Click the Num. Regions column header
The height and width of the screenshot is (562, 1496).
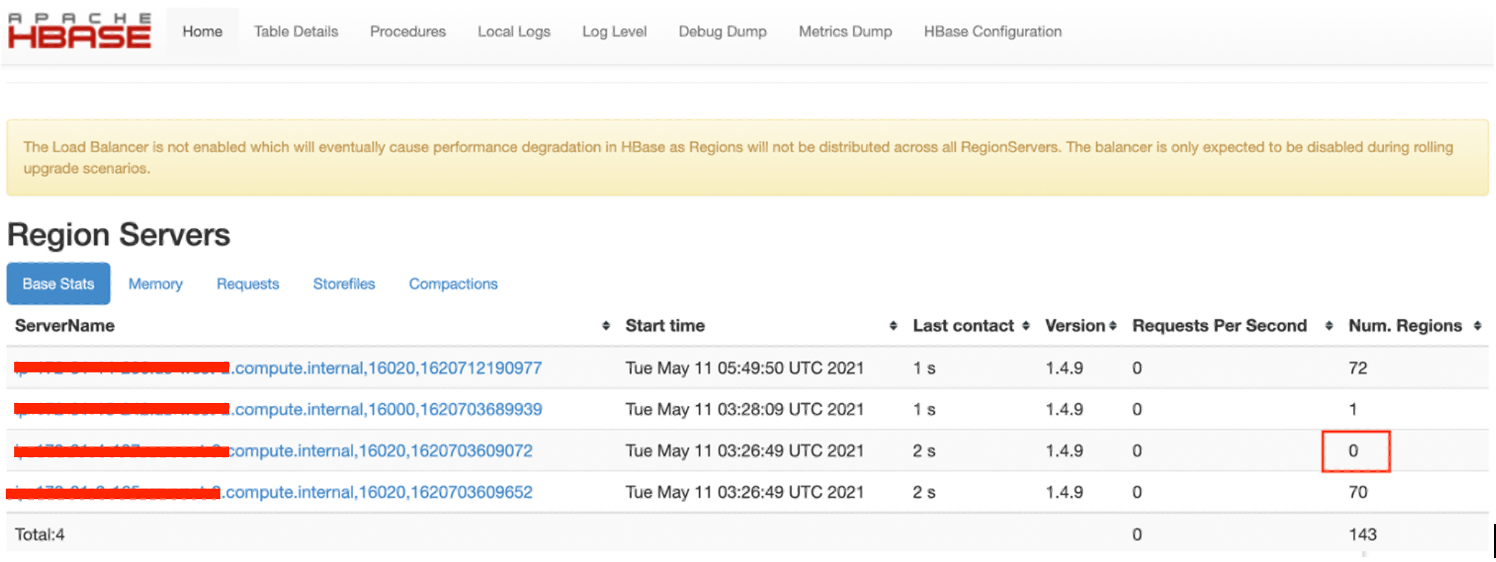(1405, 326)
